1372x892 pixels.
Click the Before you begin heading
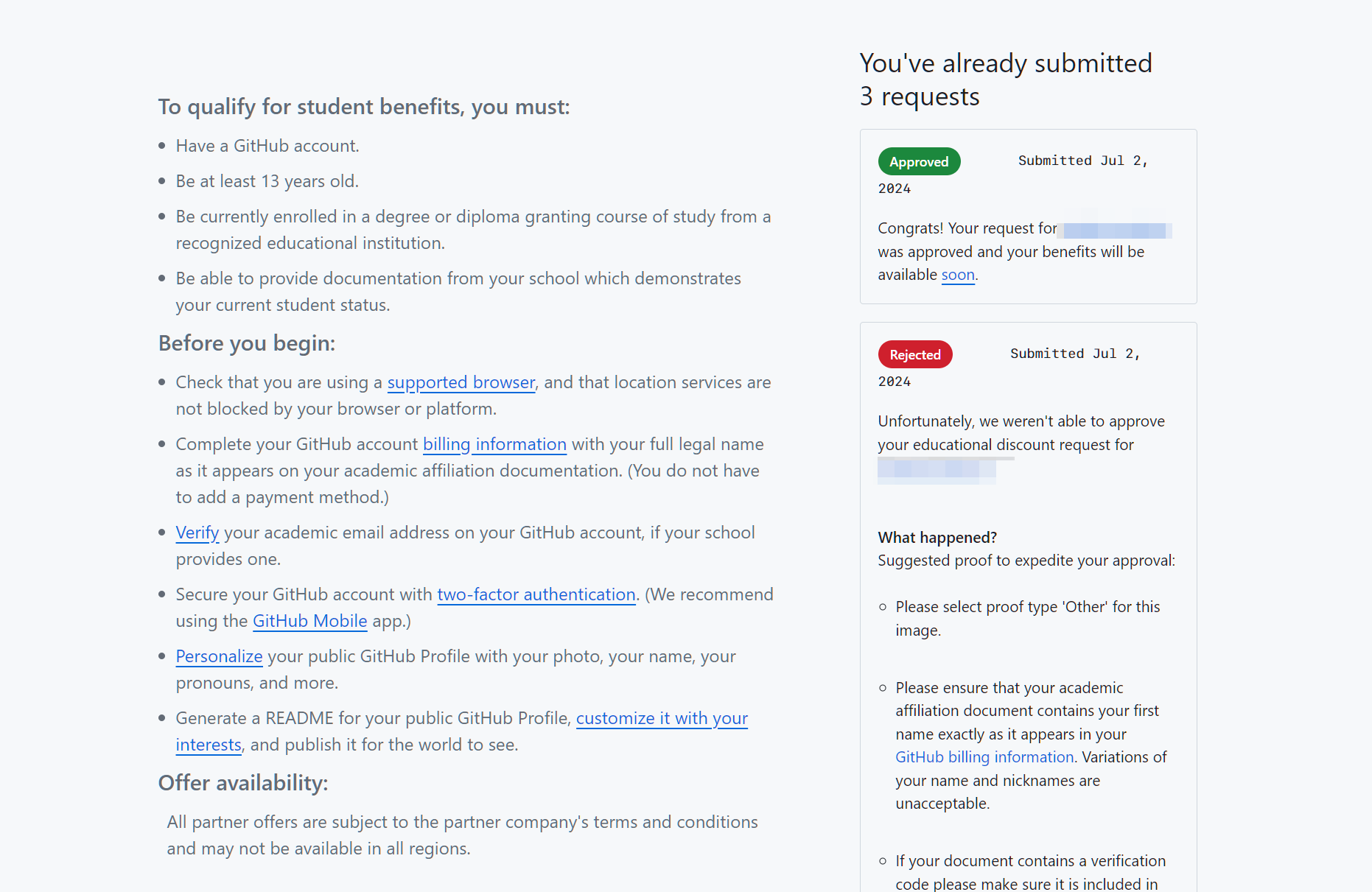(247, 343)
